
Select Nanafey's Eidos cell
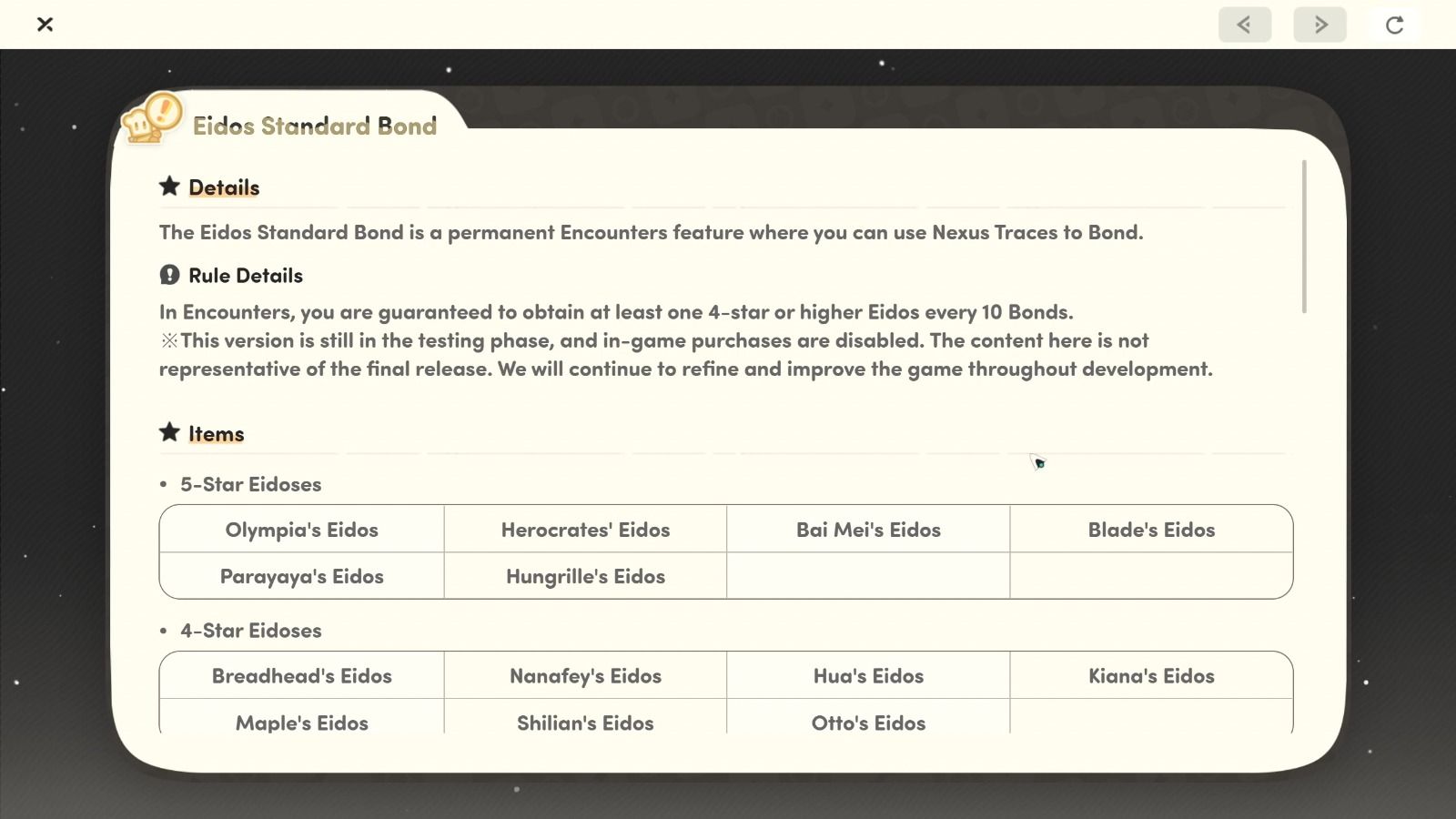585,675
